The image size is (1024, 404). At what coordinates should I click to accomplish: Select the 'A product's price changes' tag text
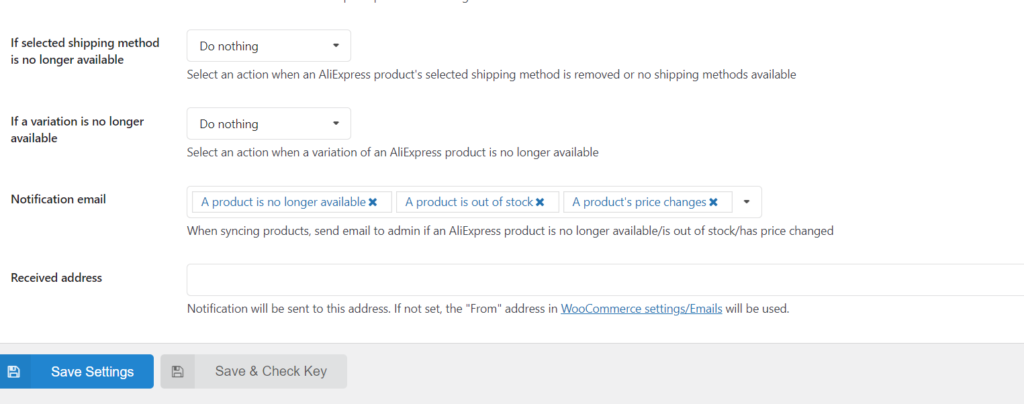pyautogui.click(x=639, y=202)
